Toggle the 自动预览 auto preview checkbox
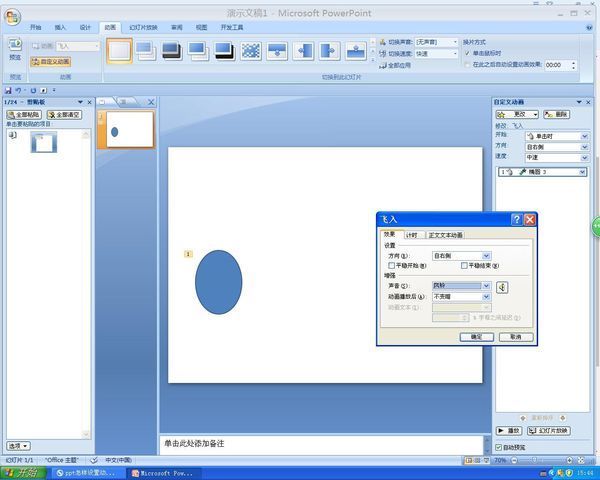This screenshot has width=600, height=480. [x=500, y=447]
